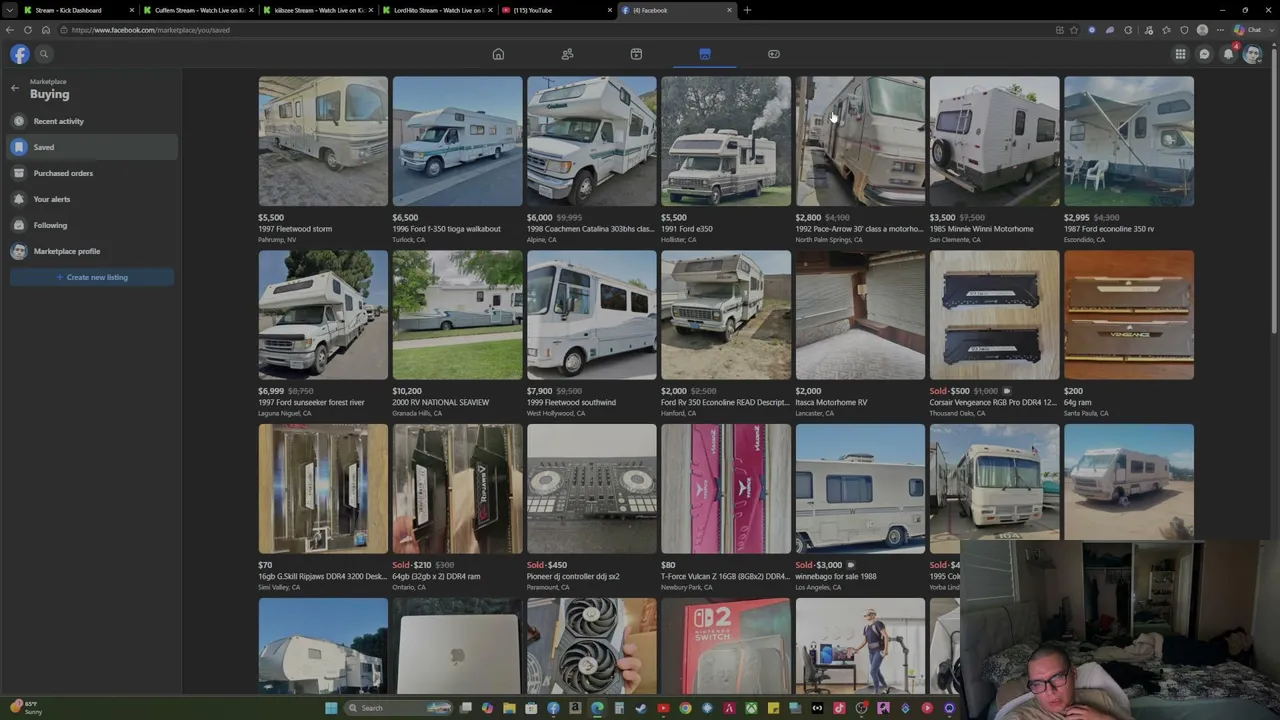
Task: Open the 1998 Coachmen Catalina listing photo
Action: click(x=592, y=141)
